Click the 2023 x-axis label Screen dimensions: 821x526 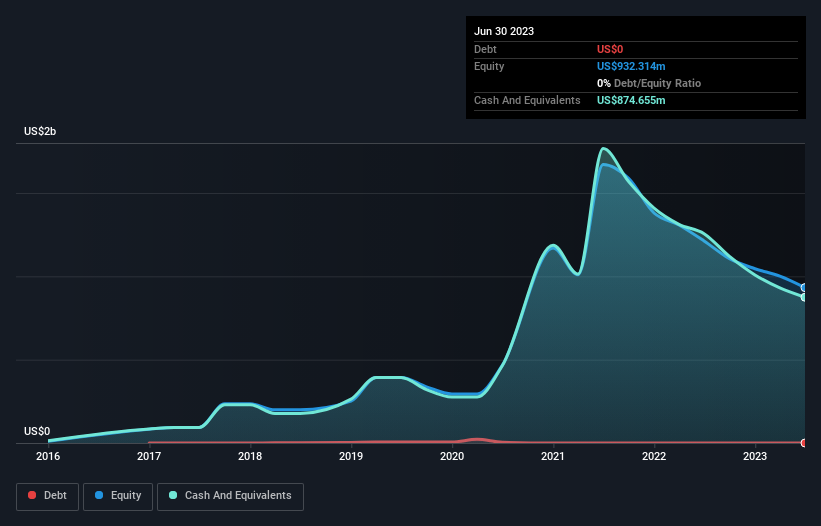tap(755, 456)
